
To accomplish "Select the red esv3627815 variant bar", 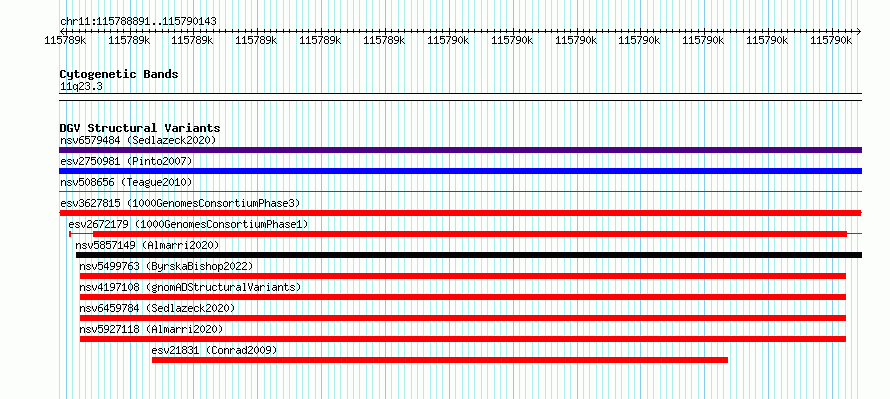I will (x=460, y=213).
